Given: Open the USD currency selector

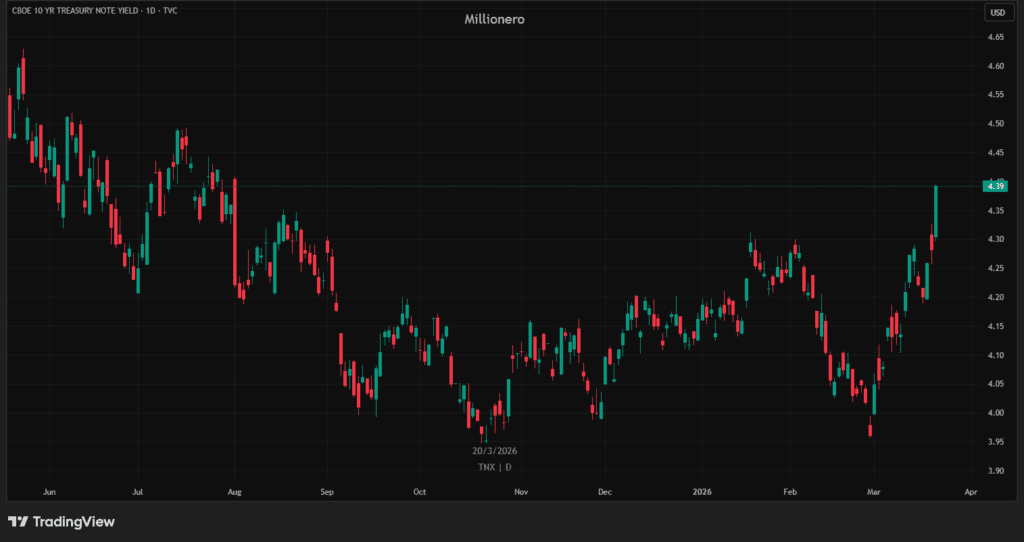Looking at the screenshot, I should [x=996, y=12].
